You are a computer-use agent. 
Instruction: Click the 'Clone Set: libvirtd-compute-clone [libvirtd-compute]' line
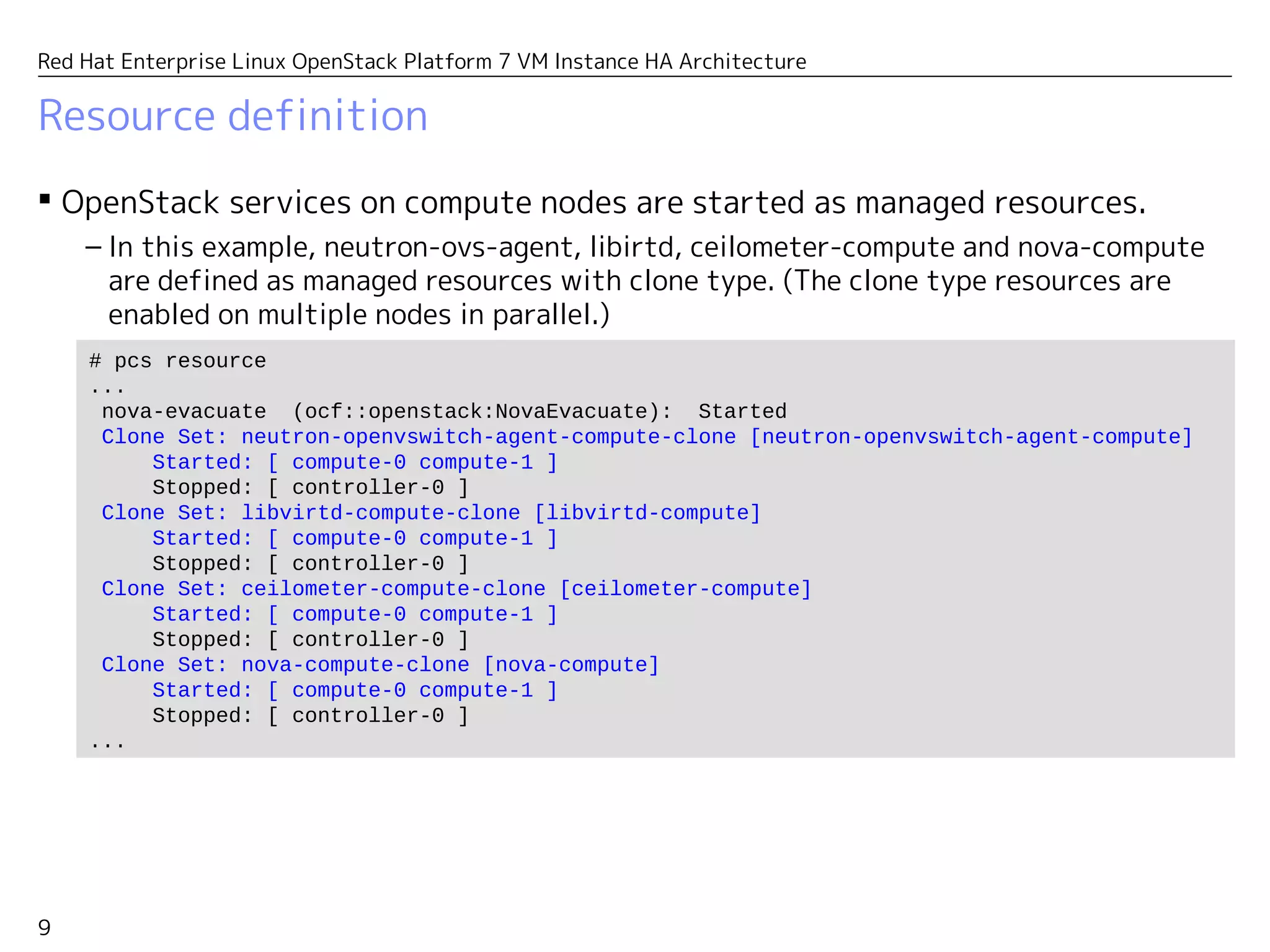[431, 513]
